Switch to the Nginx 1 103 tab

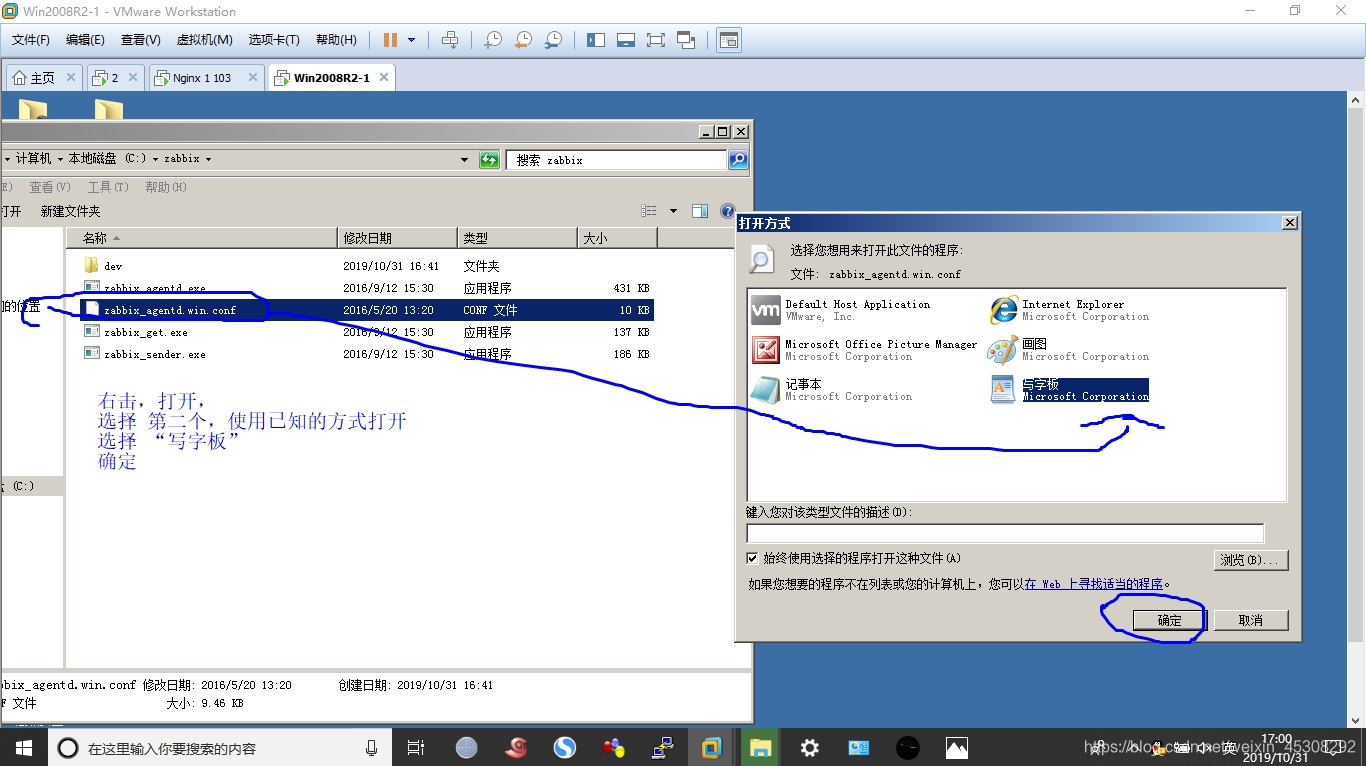(201, 78)
